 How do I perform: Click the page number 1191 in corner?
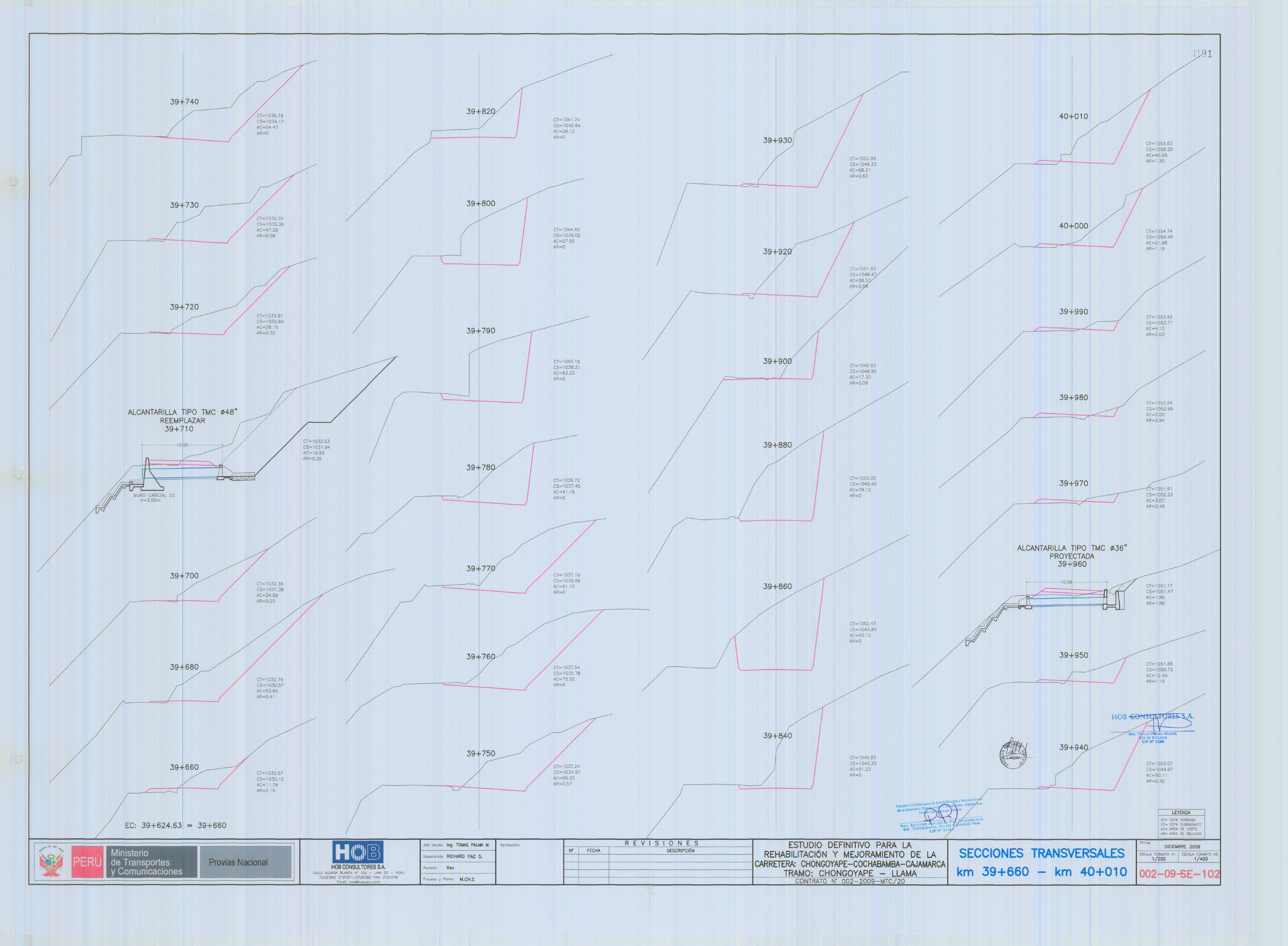click(x=1203, y=54)
